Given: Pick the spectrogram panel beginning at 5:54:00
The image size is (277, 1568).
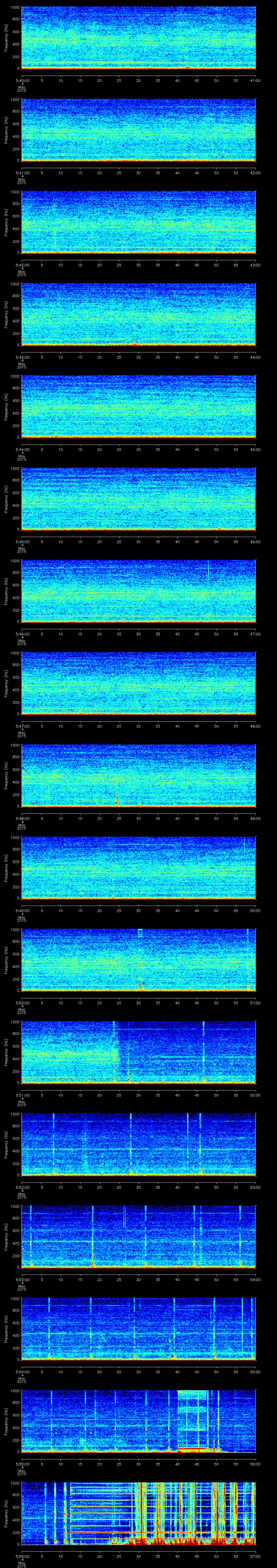Looking at the screenshot, I should (138, 1329).
